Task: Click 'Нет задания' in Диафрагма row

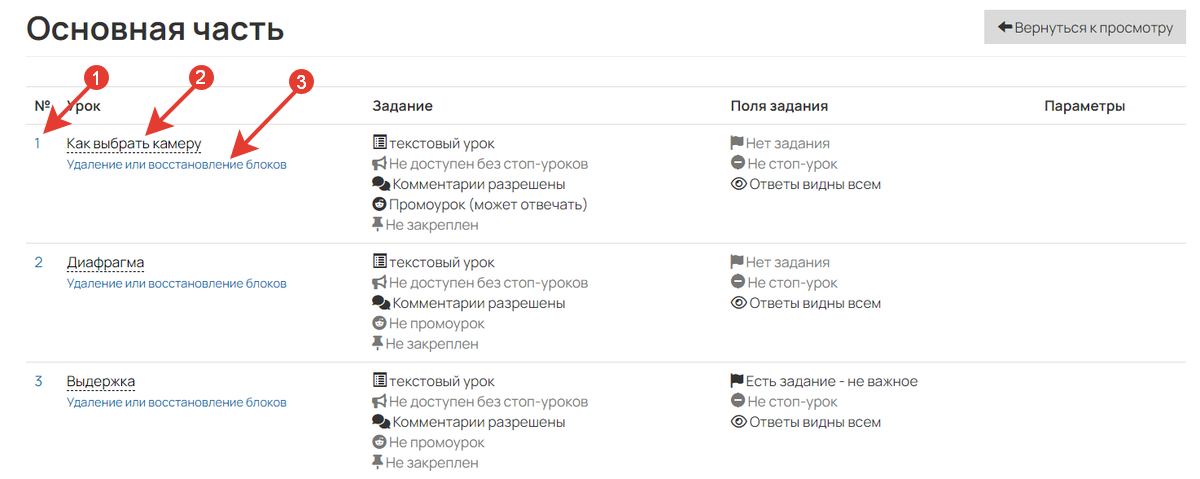Action: pyautogui.click(x=788, y=263)
